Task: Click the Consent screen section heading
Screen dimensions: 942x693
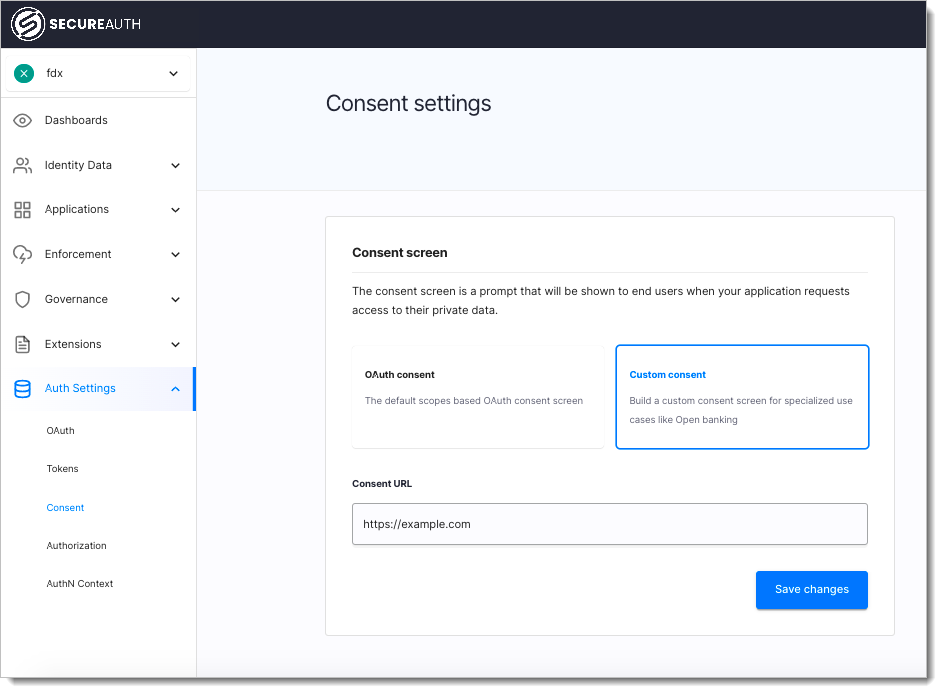Action: tap(400, 253)
